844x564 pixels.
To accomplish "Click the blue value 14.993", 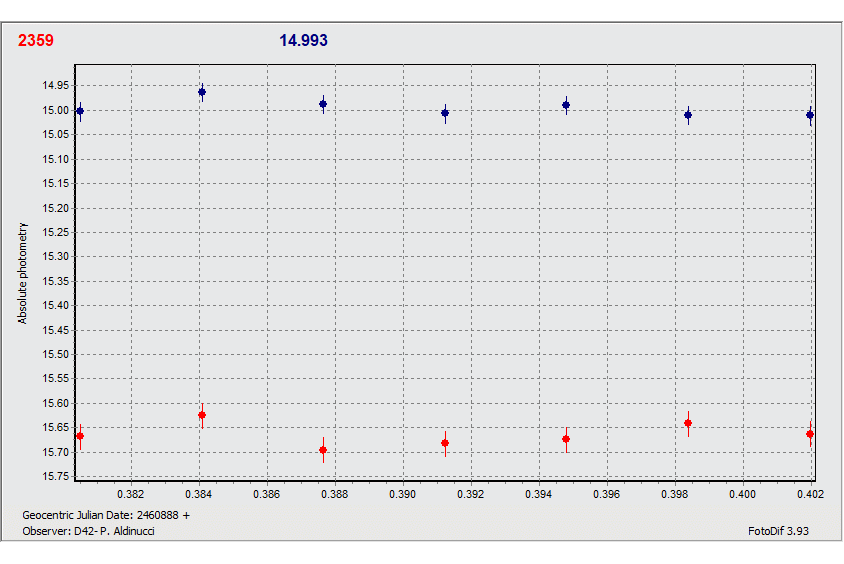I will (x=303, y=40).
